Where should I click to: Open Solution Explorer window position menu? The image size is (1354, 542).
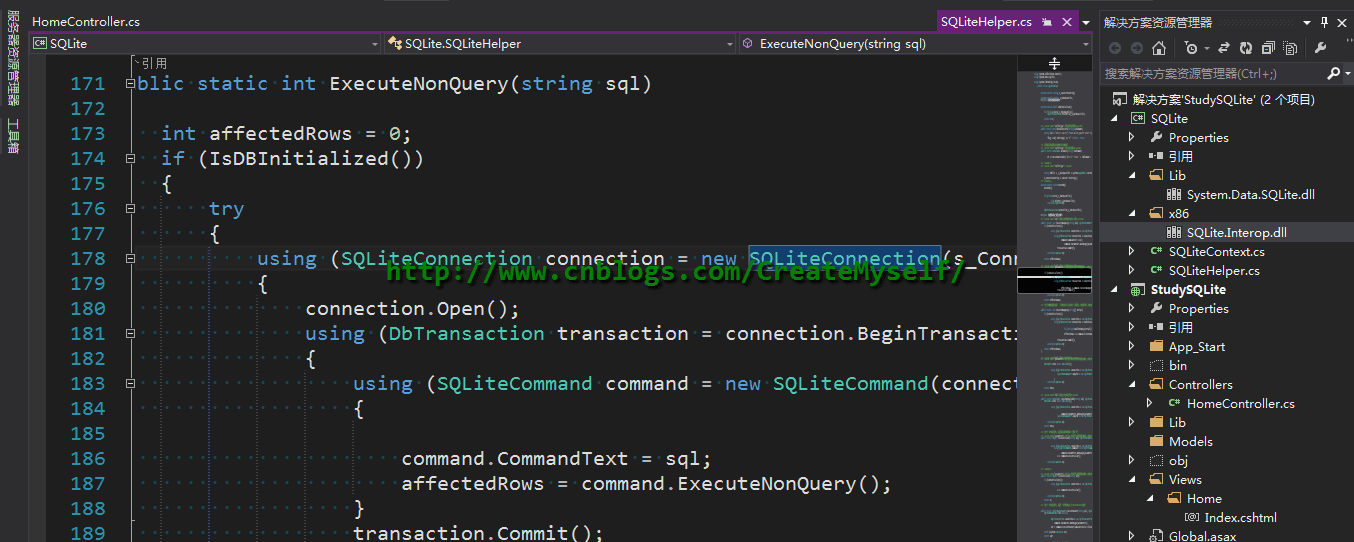[1306, 22]
